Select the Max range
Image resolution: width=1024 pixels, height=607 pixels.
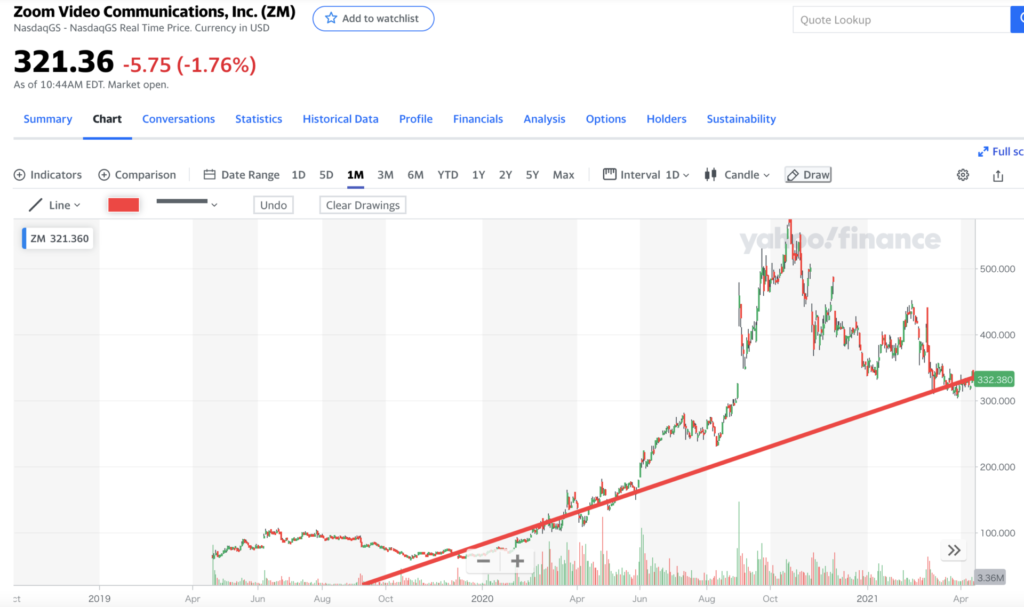(564, 175)
